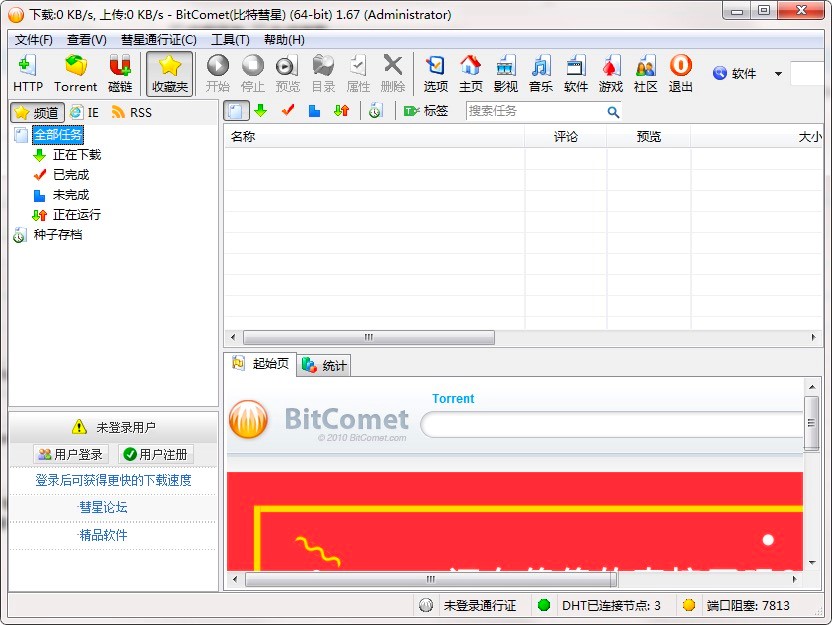Image resolution: width=832 pixels, height=625 pixels.
Task: Open the 收藏夹 favorites panel
Action: (x=169, y=72)
